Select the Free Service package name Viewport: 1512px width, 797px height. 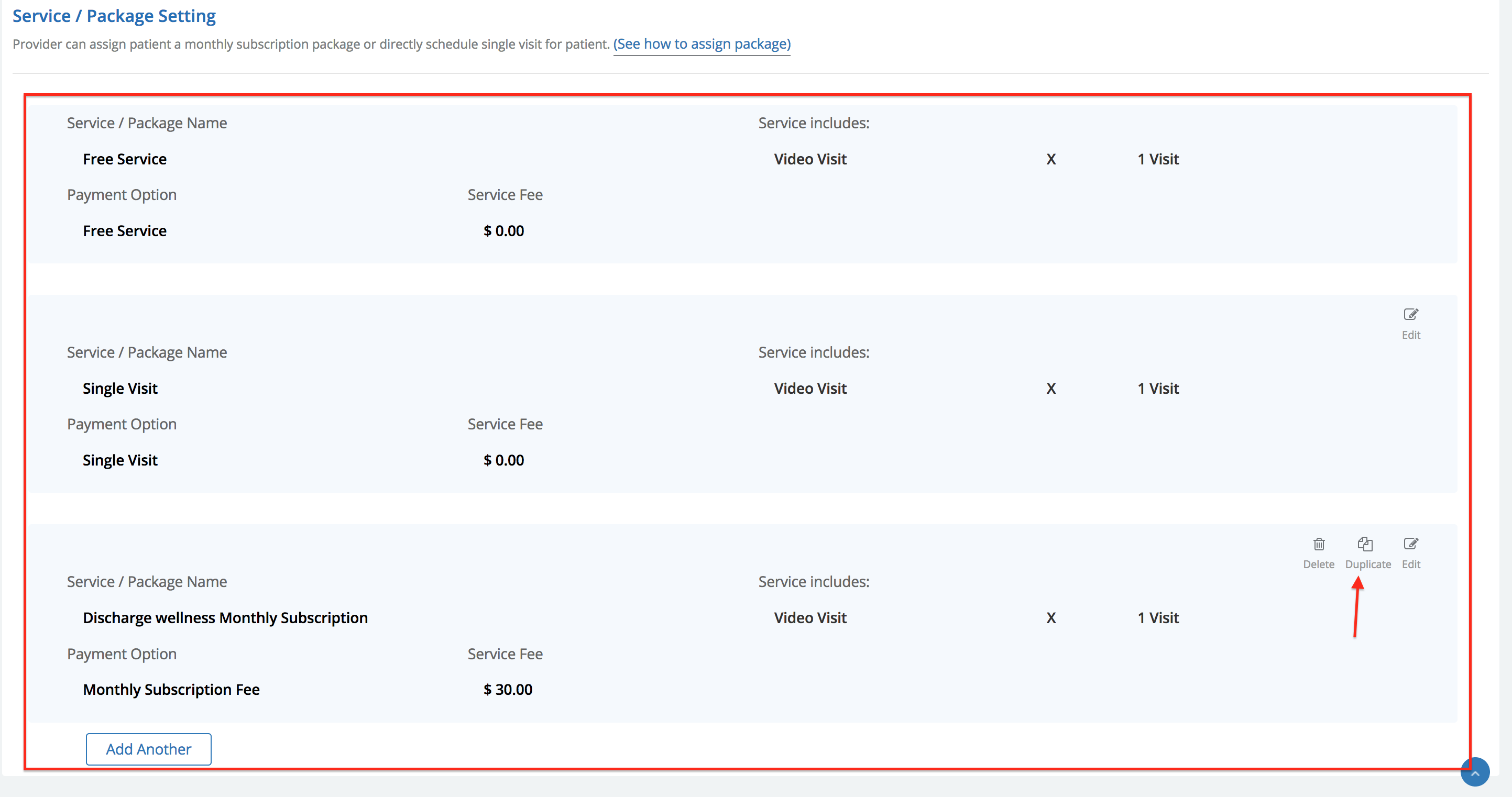[125, 159]
